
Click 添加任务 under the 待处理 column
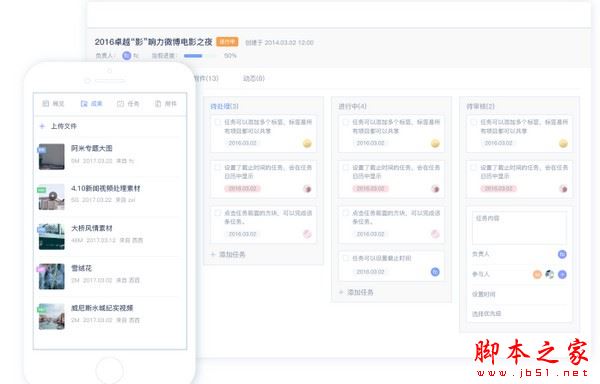pos(228,254)
